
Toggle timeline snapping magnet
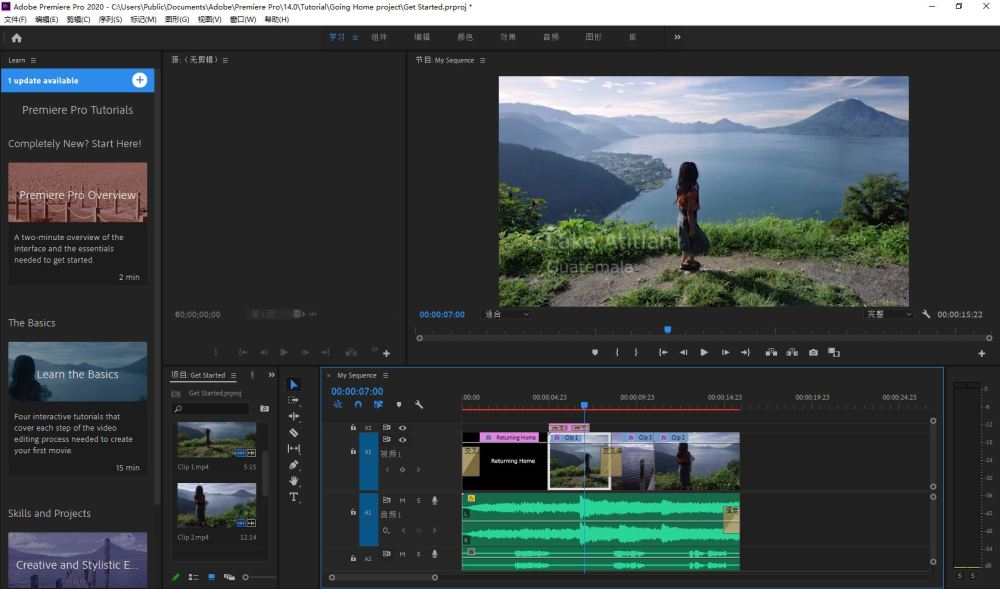point(358,405)
